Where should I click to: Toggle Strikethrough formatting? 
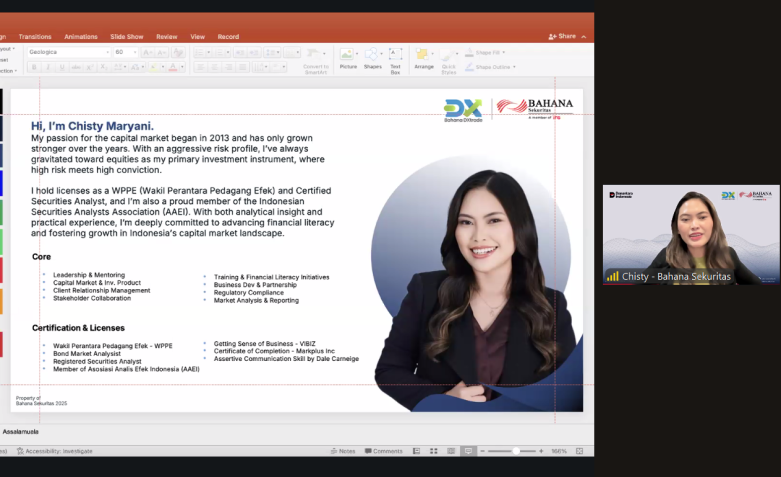click(76, 67)
